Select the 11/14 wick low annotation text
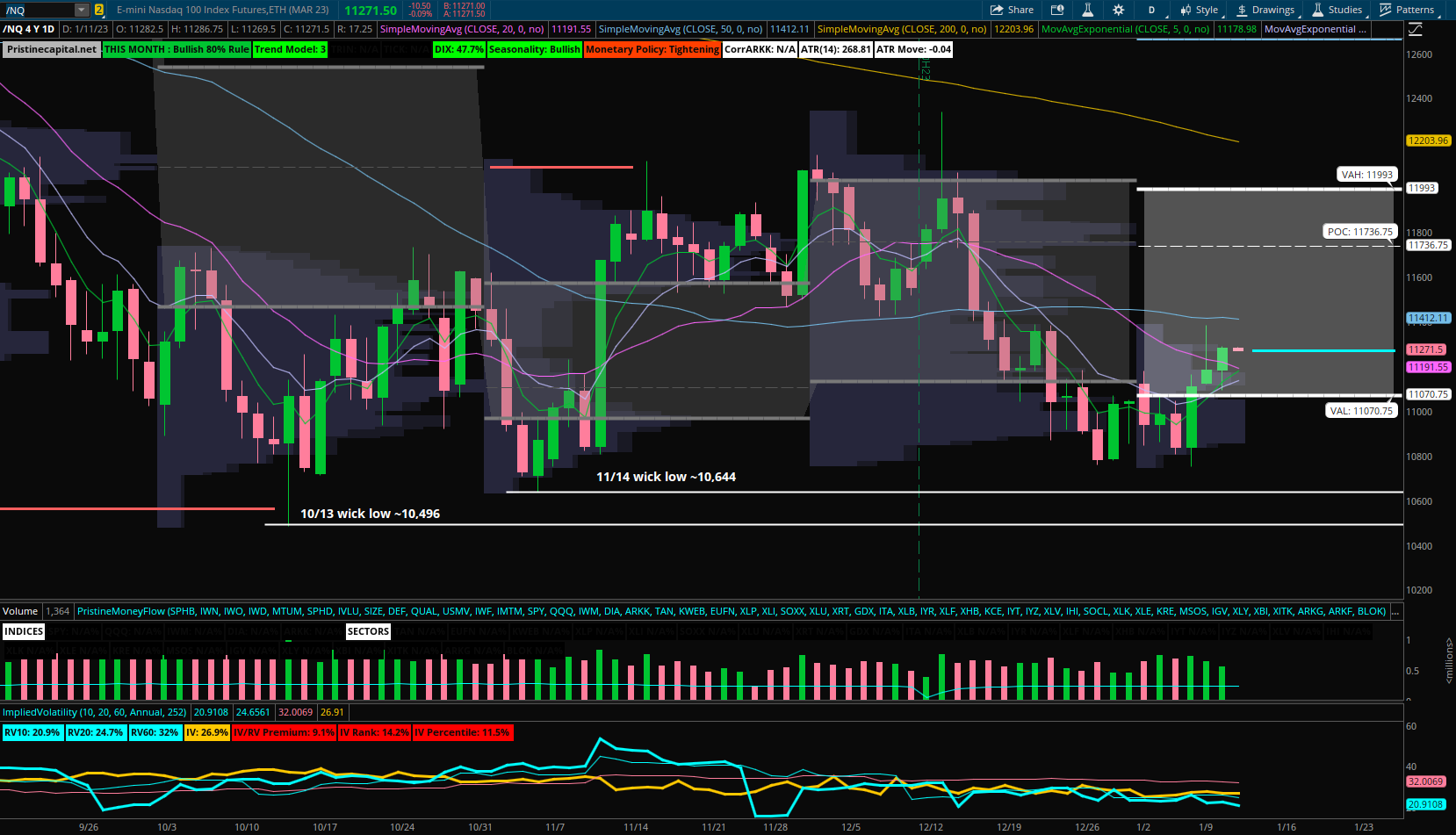Screen dimensions: 1456x835 pos(666,477)
